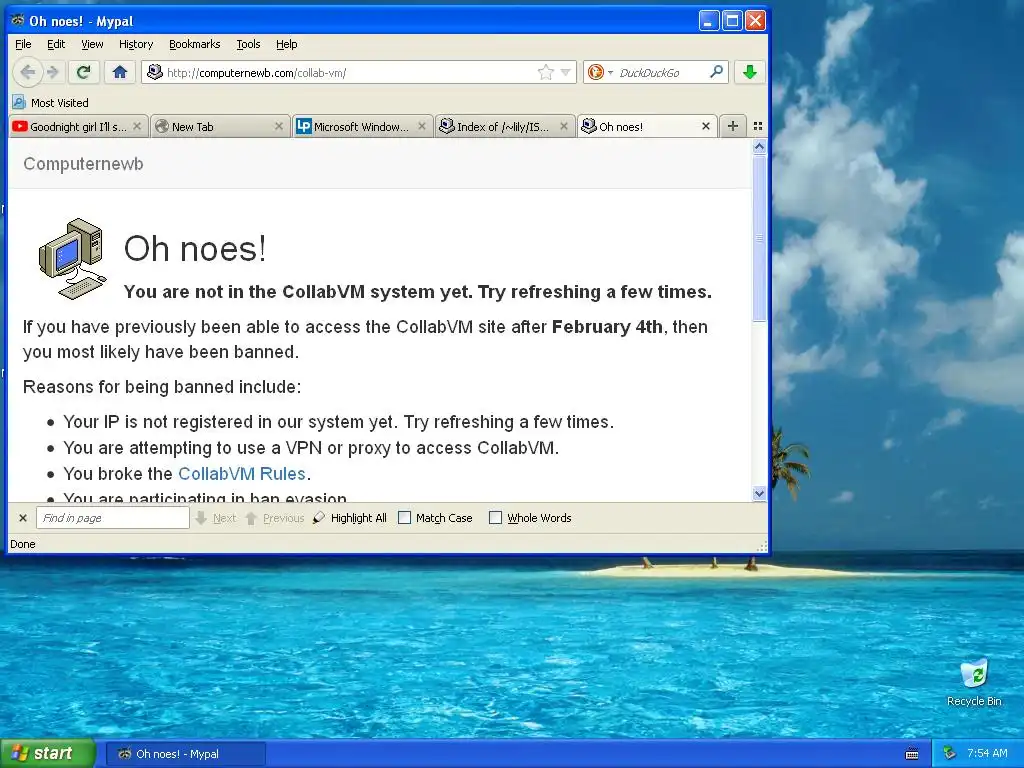Click the site identity icon in address bar
Screen dimensions: 1024x768
pyautogui.click(x=155, y=72)
